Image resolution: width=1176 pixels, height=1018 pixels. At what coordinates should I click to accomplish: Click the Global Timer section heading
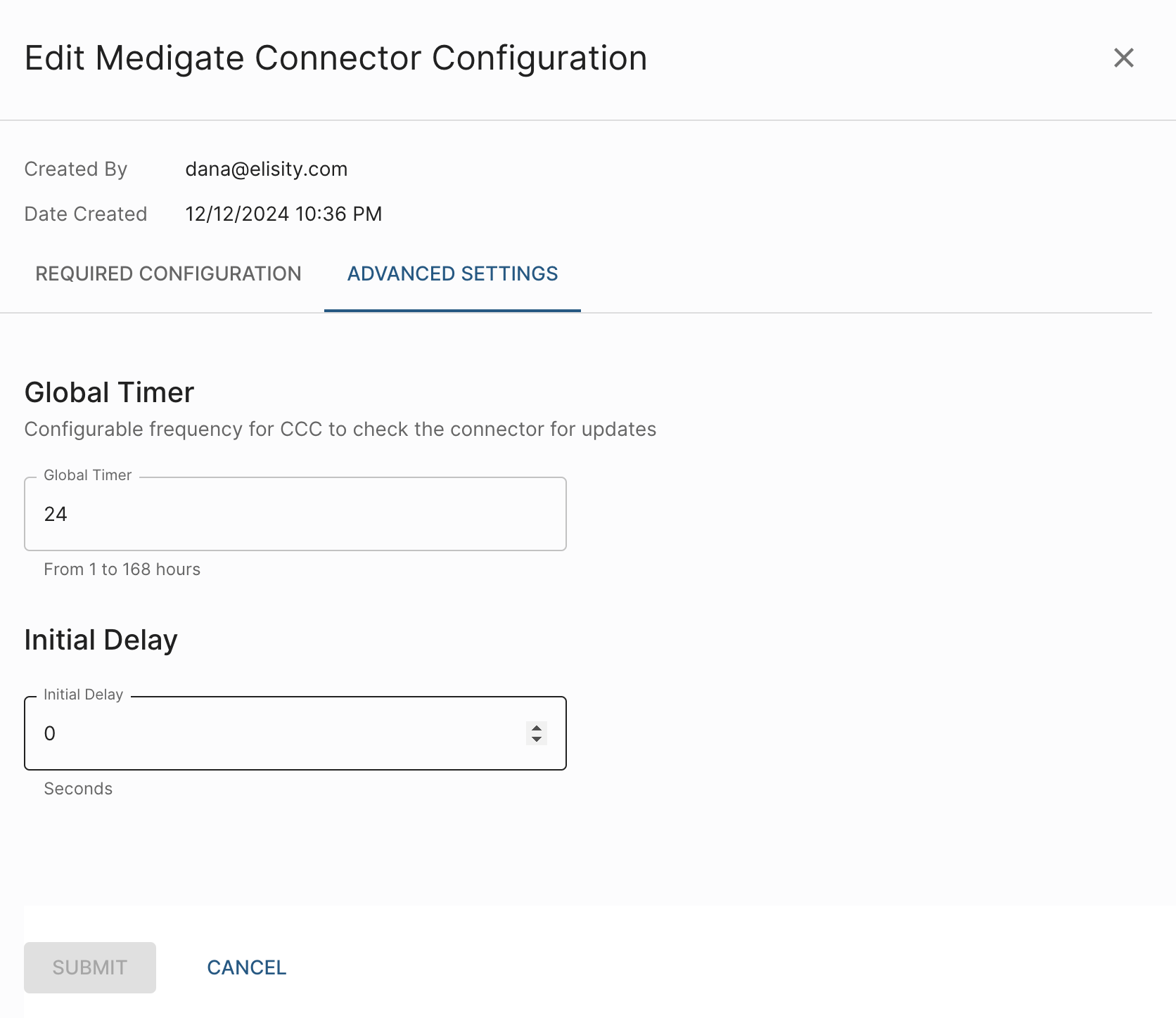click(110, 392)
